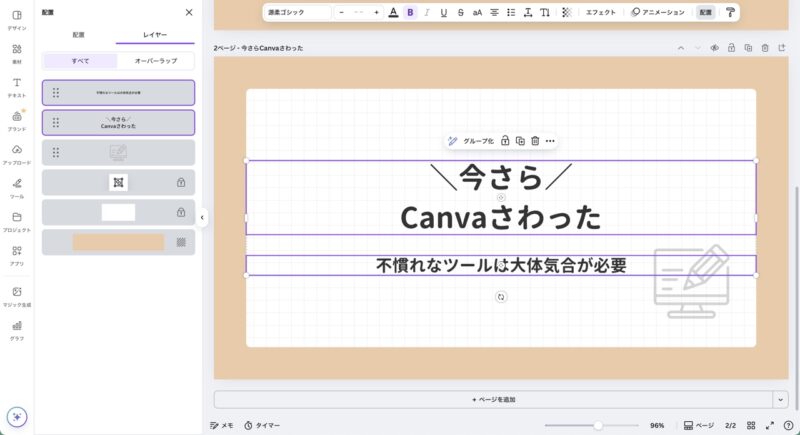This screenshot has width=800, height=435.
Task: Duplicate page 2 from page header
Action: pyautogui.click(x=748, y=48)
